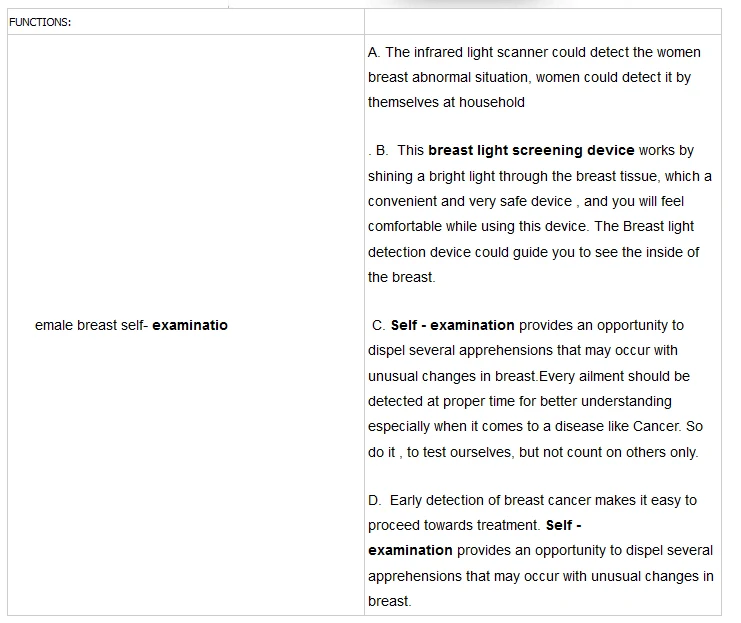
Task: Click empty header cell right of FUNCTIONS
Action: pos(543,22)
